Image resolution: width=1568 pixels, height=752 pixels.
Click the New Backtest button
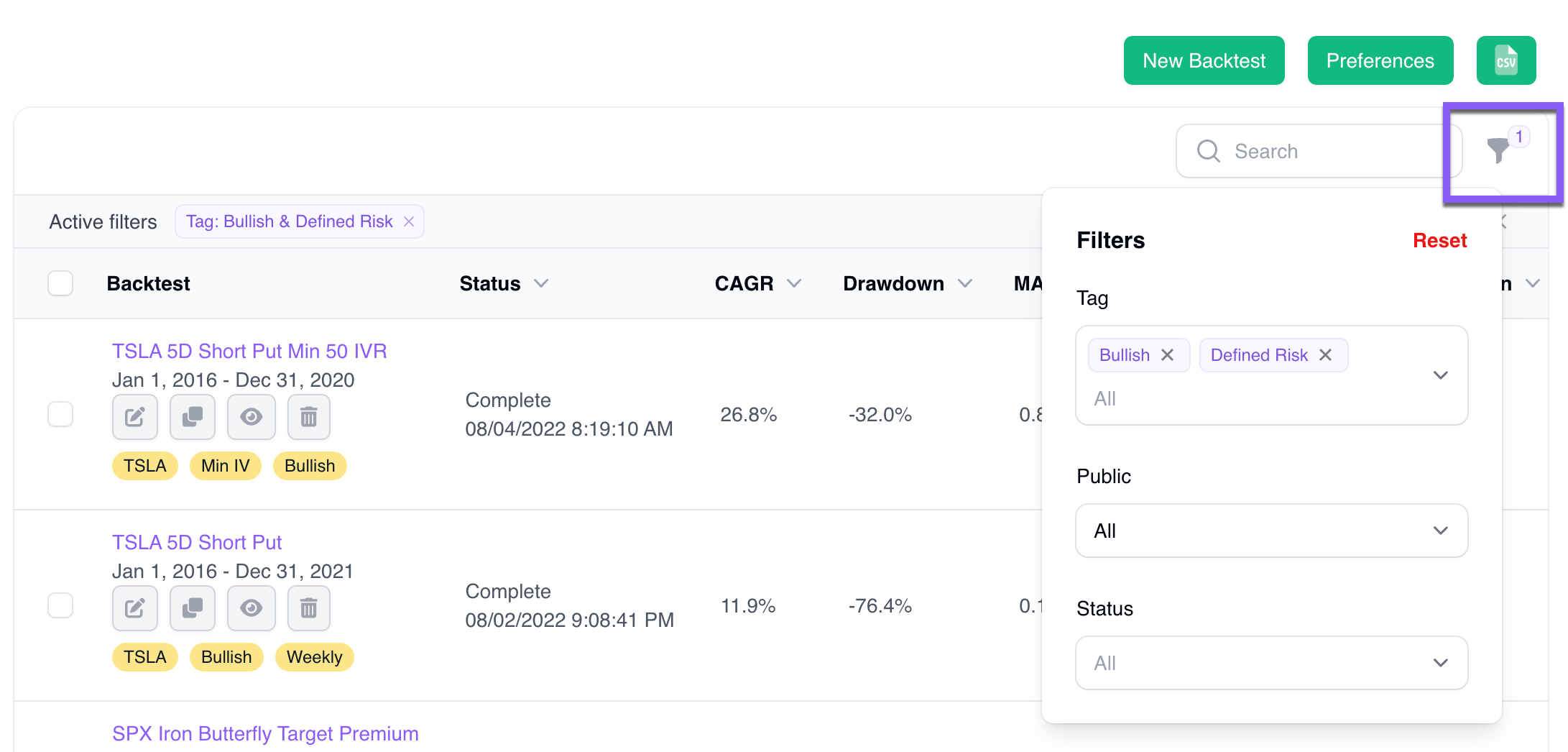pos(1204,61)
